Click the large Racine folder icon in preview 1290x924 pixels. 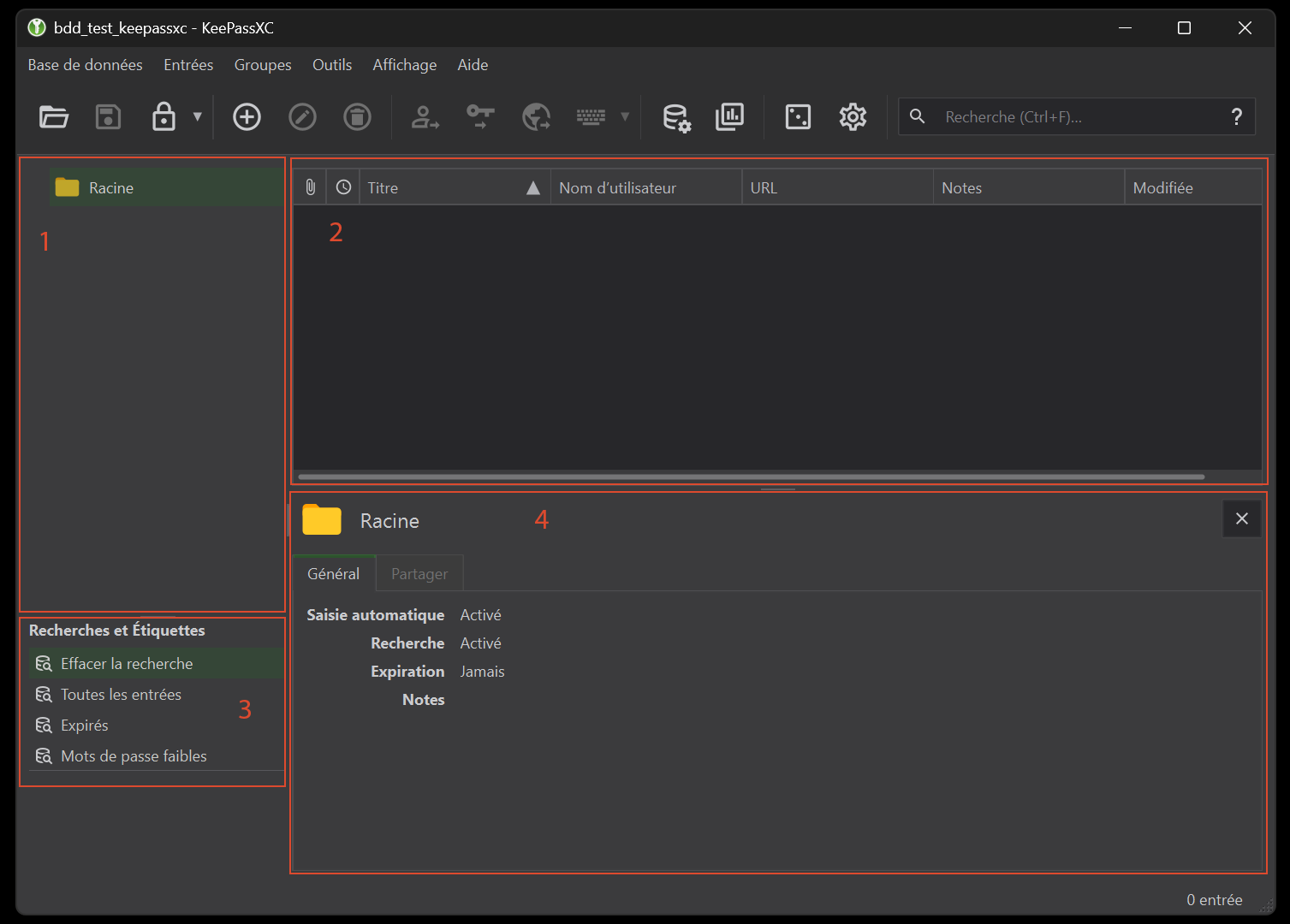pos(322,519)
